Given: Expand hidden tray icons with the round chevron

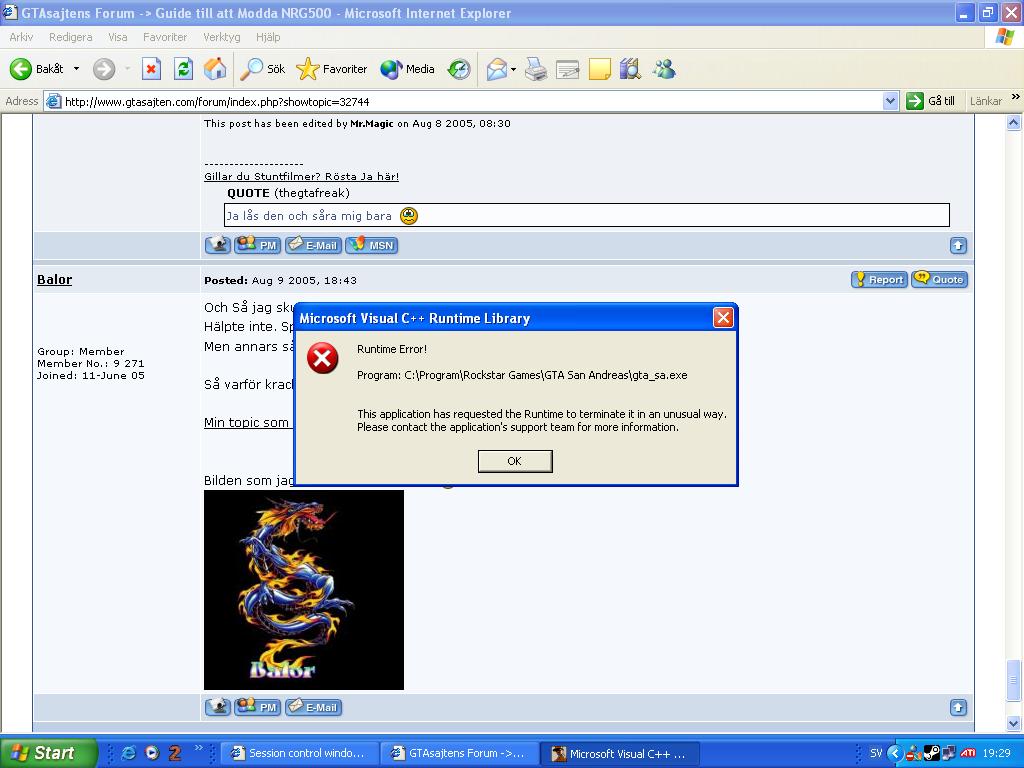Looking at the screenshot, I should click(x=895, y=754).
